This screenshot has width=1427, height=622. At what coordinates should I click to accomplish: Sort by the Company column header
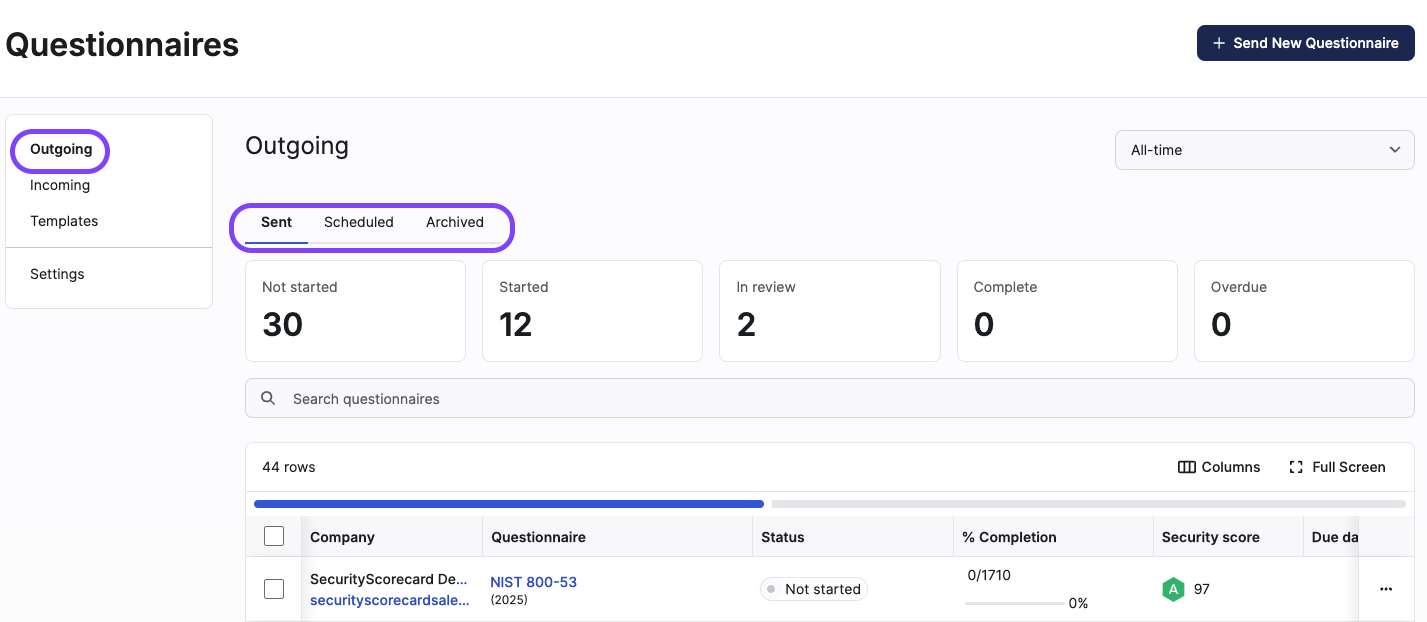[342, 537]
